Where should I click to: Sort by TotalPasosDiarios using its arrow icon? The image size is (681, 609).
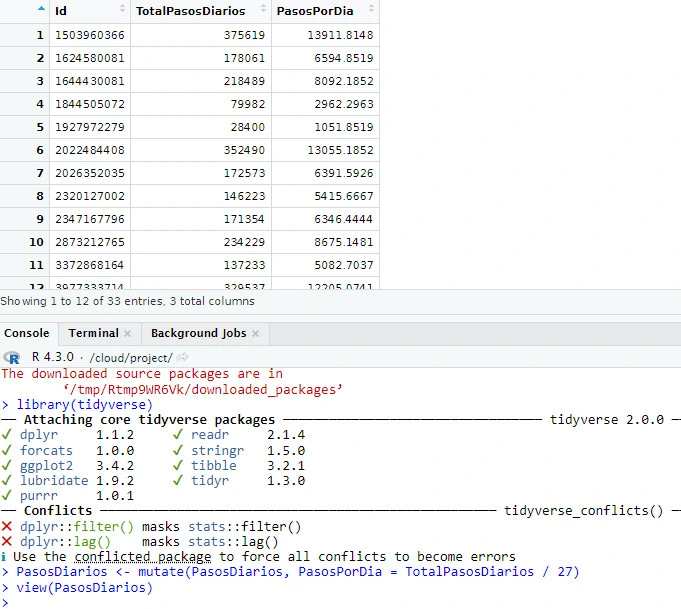[x=263, y=11]
